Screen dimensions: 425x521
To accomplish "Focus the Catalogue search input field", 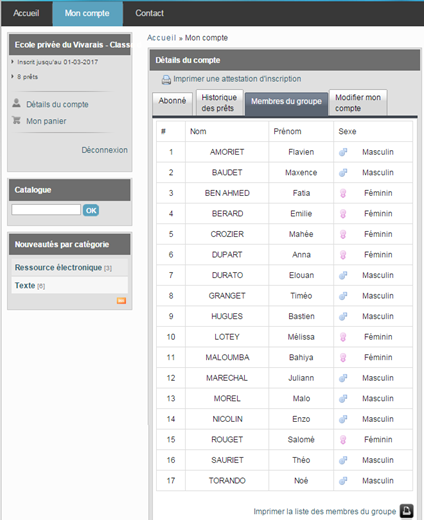I will pos(46,210).
